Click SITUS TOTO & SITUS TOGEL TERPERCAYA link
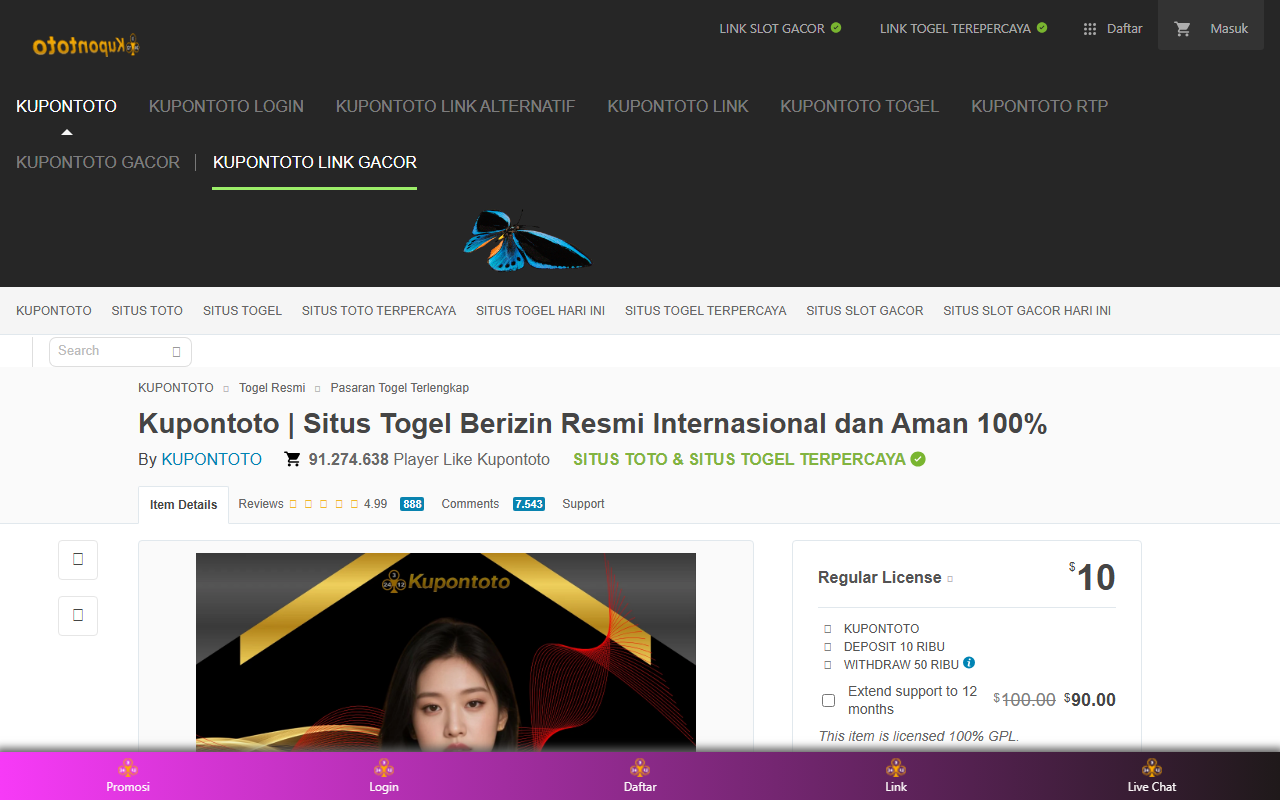1280x800 pixels. click(739, 459)
